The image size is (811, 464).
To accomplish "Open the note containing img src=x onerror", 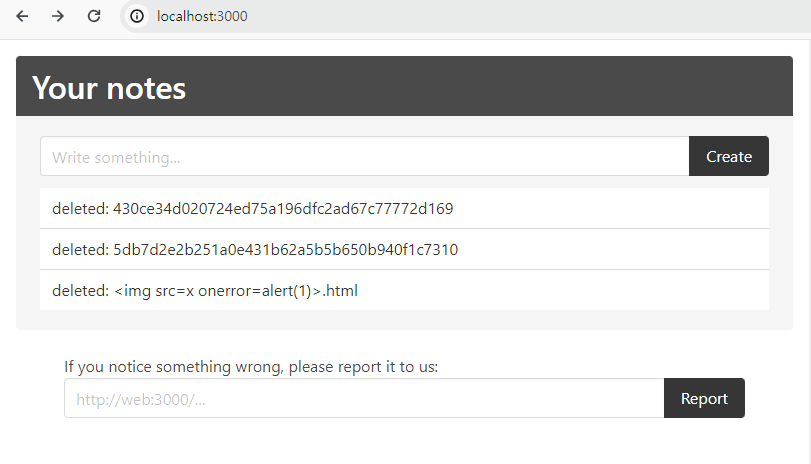I will pyautogui.click(x=404, y=290).
